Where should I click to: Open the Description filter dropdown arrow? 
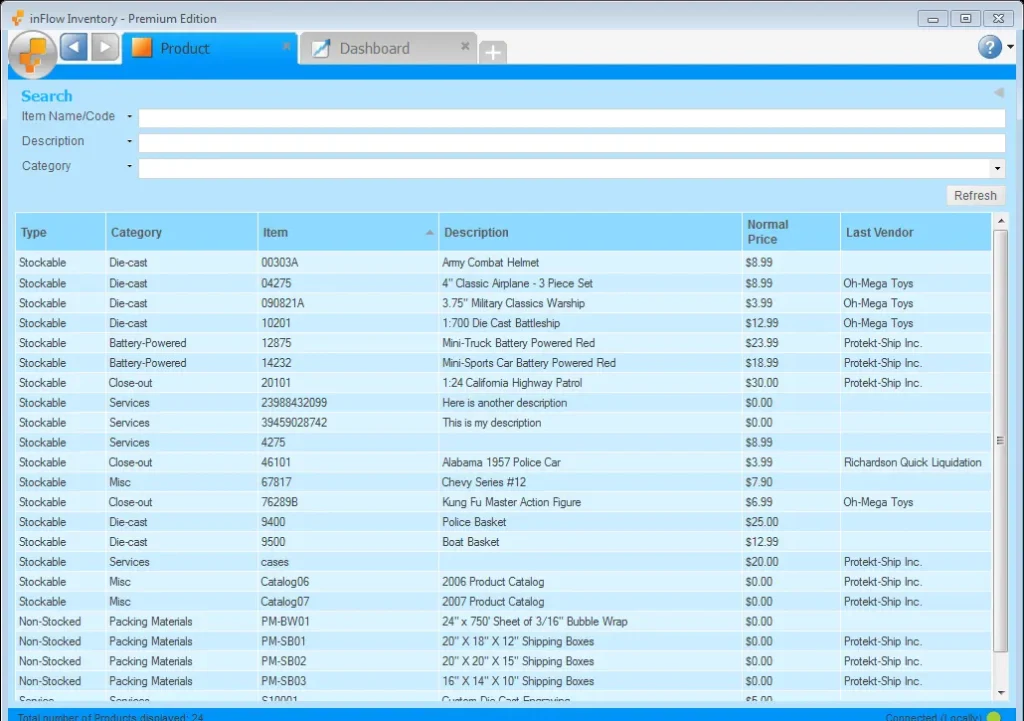129,141
